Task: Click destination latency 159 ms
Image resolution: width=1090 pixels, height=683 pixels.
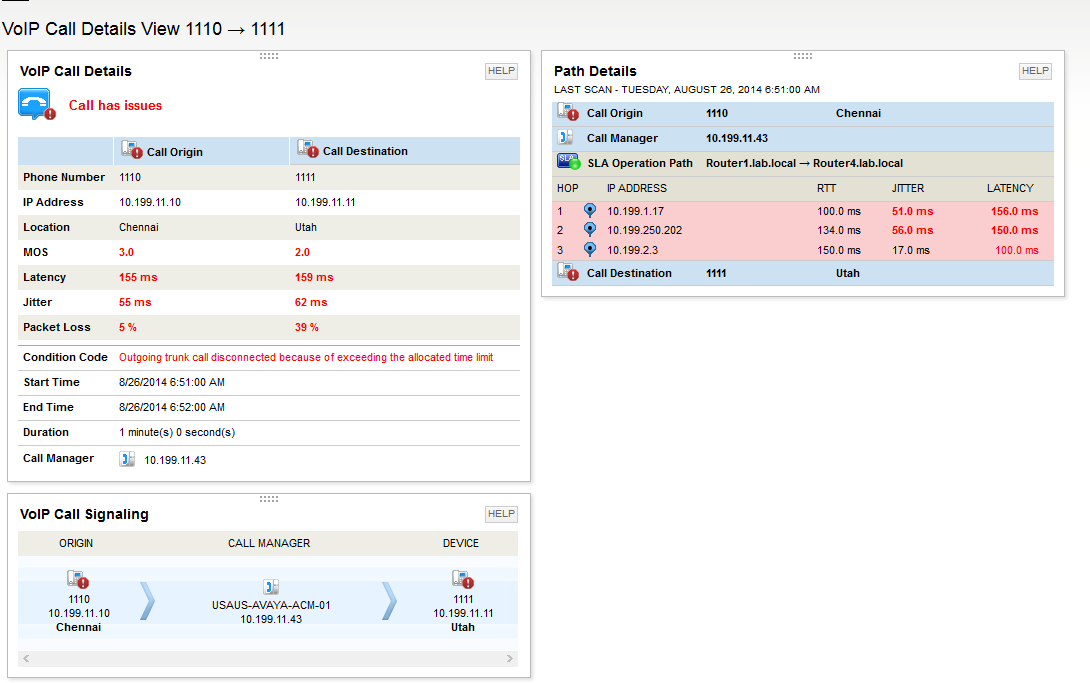Action: pyautogui.click(x=314, y=277)
